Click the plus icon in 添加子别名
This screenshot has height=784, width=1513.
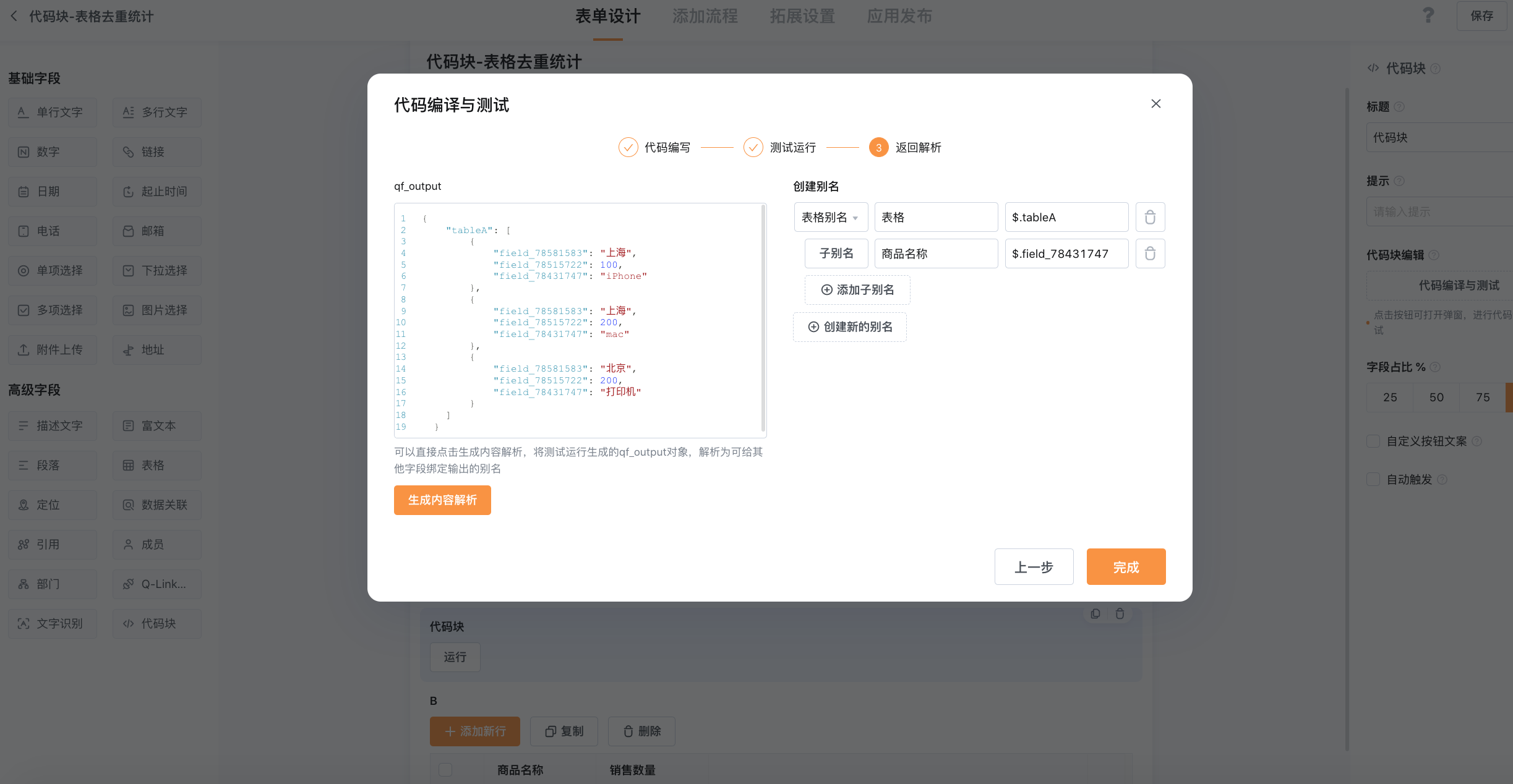point(826,290)
